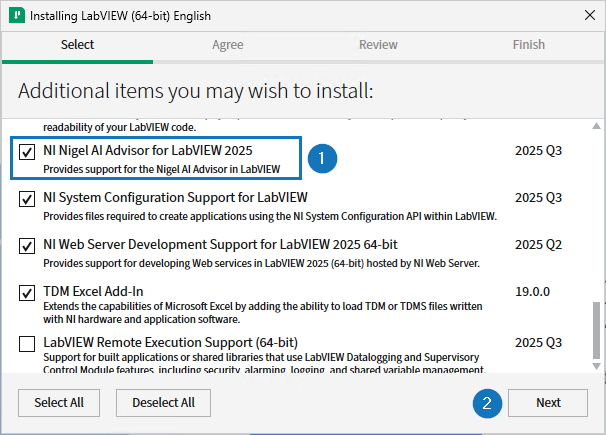Click the scrollbar up arrow
The height and width of the screenshot is (435, 606).
click(596, 126)
